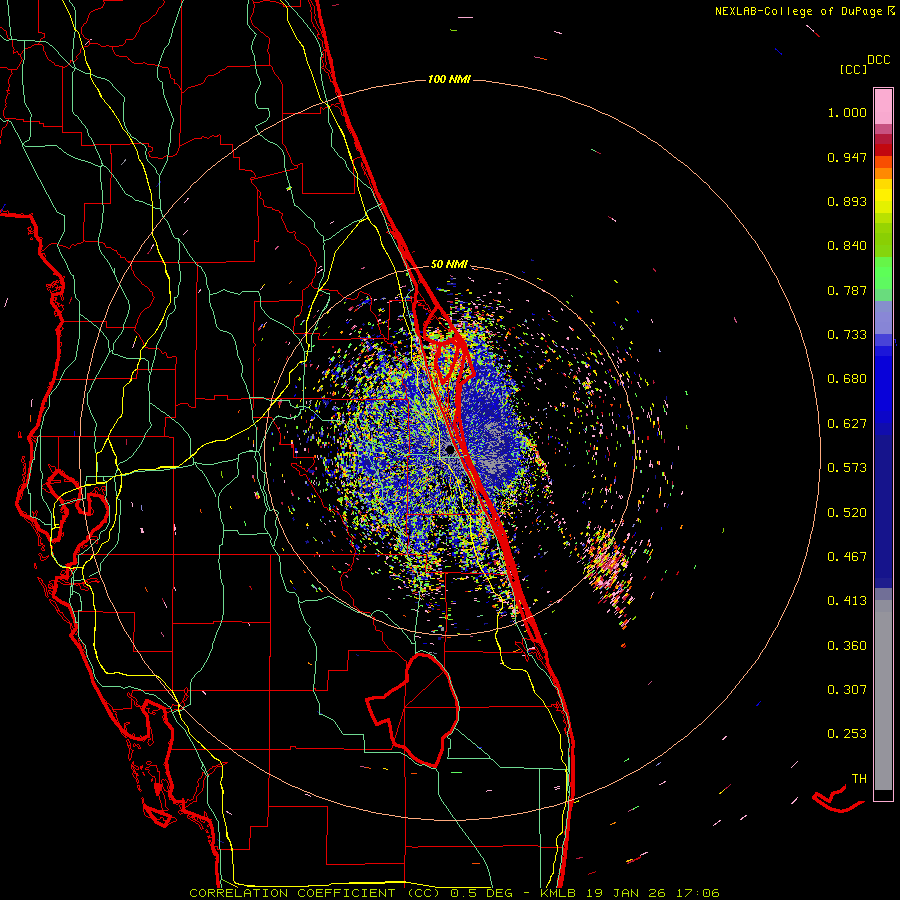Pick the bright green segment near 0.787
This screenshot has height=900, width=900.
point(883,273)
